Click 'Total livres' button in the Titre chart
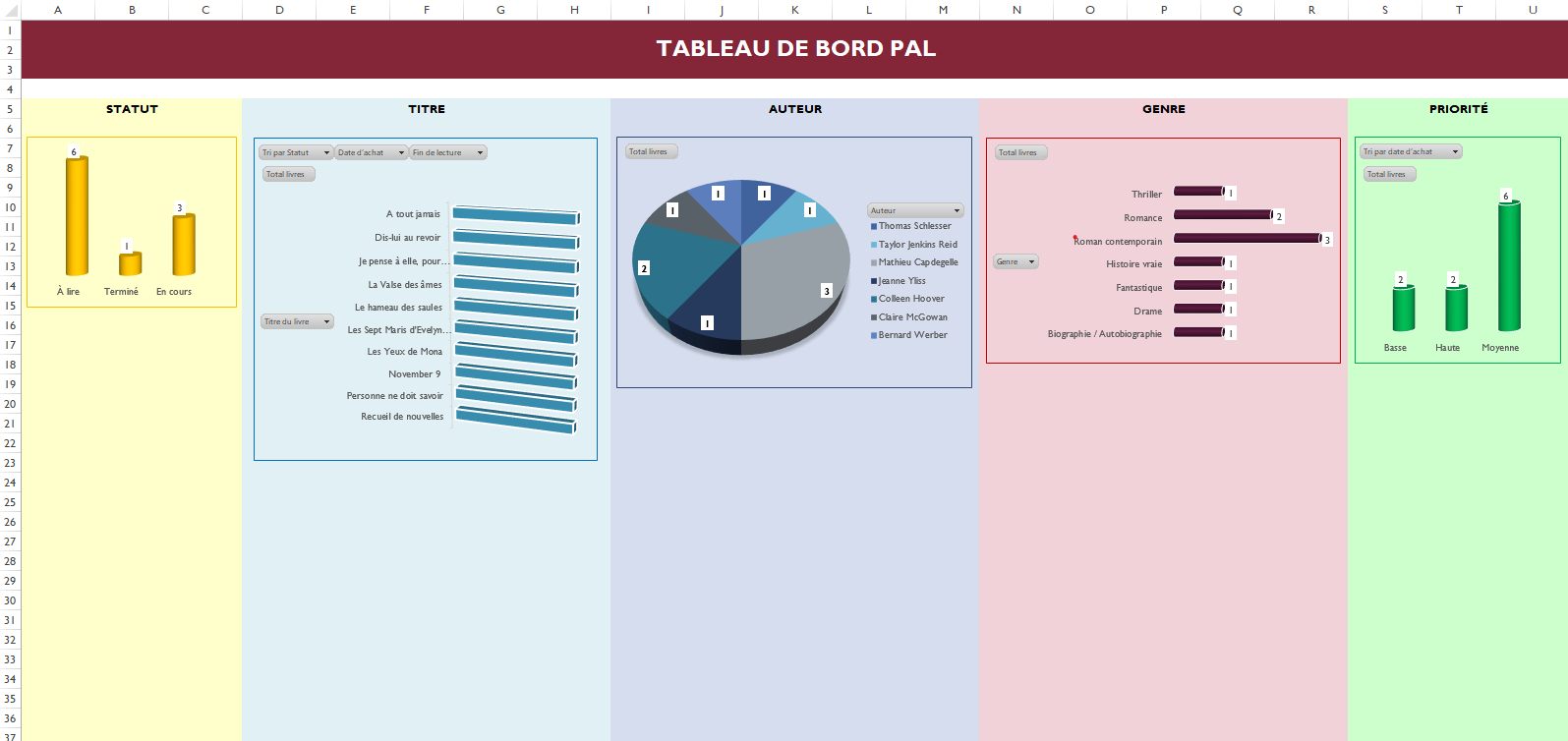Image resolution: width=1568 pixels, height=741 pixels. 288,175
